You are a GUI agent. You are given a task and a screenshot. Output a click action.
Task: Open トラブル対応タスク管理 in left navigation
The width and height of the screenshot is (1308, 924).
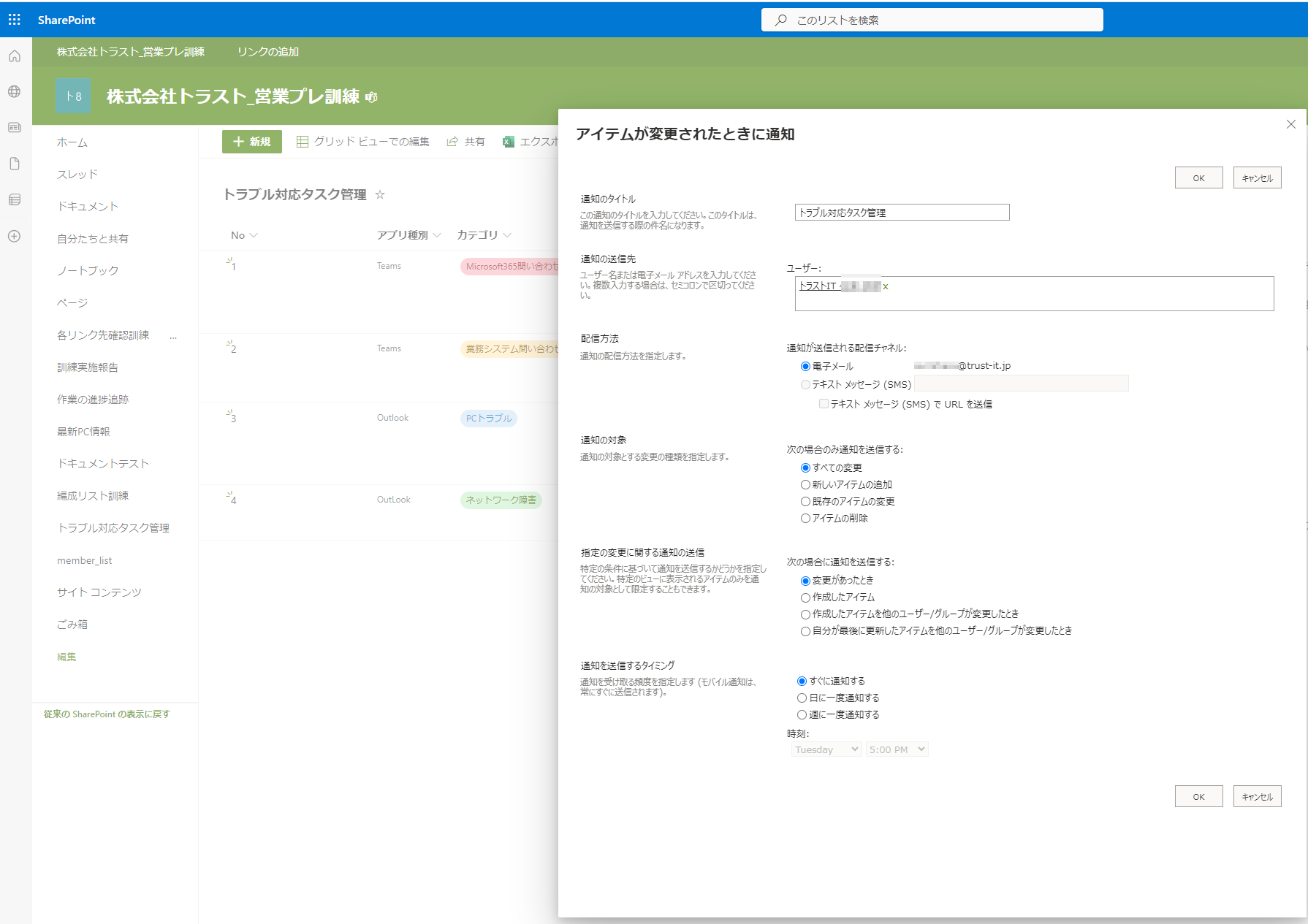click(x=113, y=528)
